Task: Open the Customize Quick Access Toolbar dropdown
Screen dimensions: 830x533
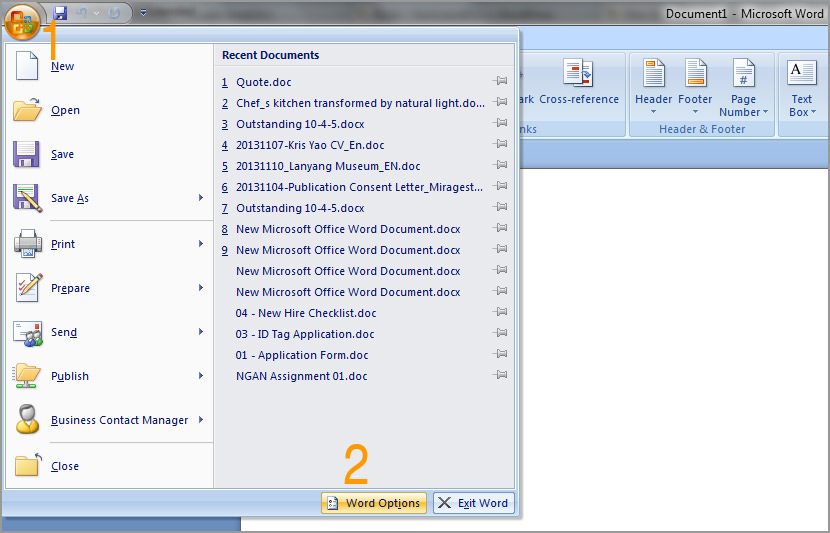Action: pyautogui.click(x=143, y=13)
